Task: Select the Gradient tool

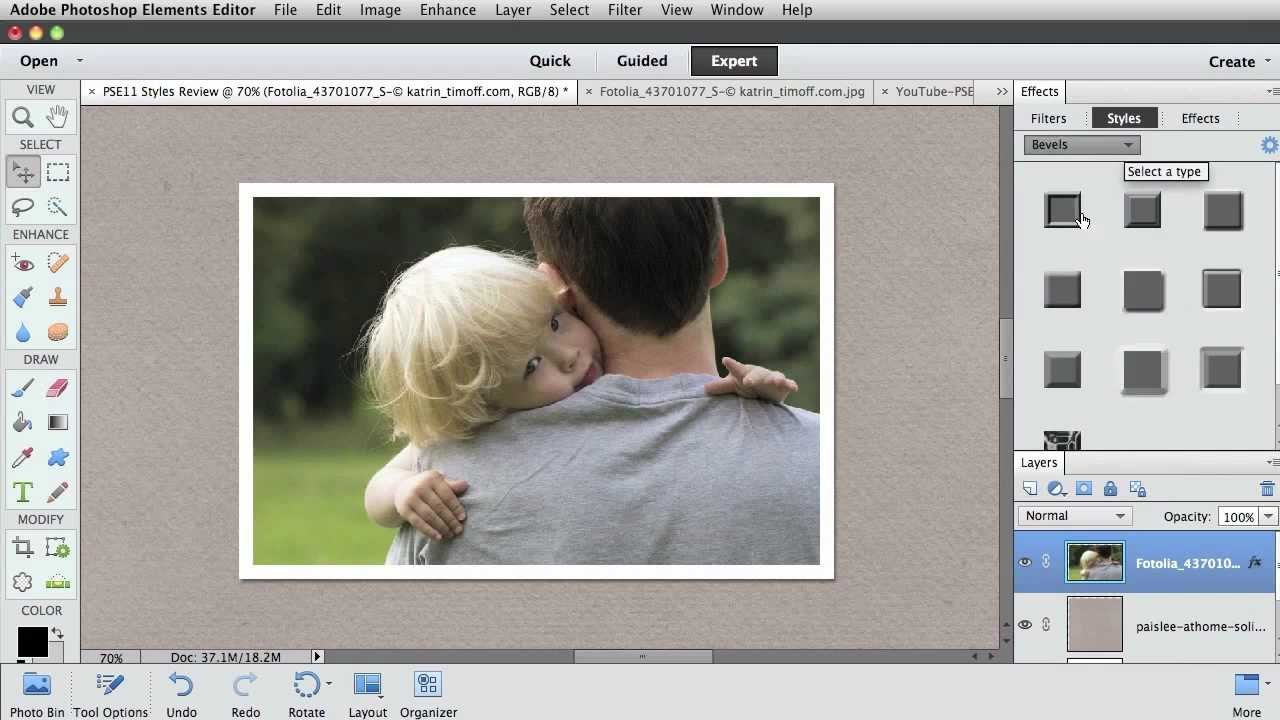Action: click(58, 423)
